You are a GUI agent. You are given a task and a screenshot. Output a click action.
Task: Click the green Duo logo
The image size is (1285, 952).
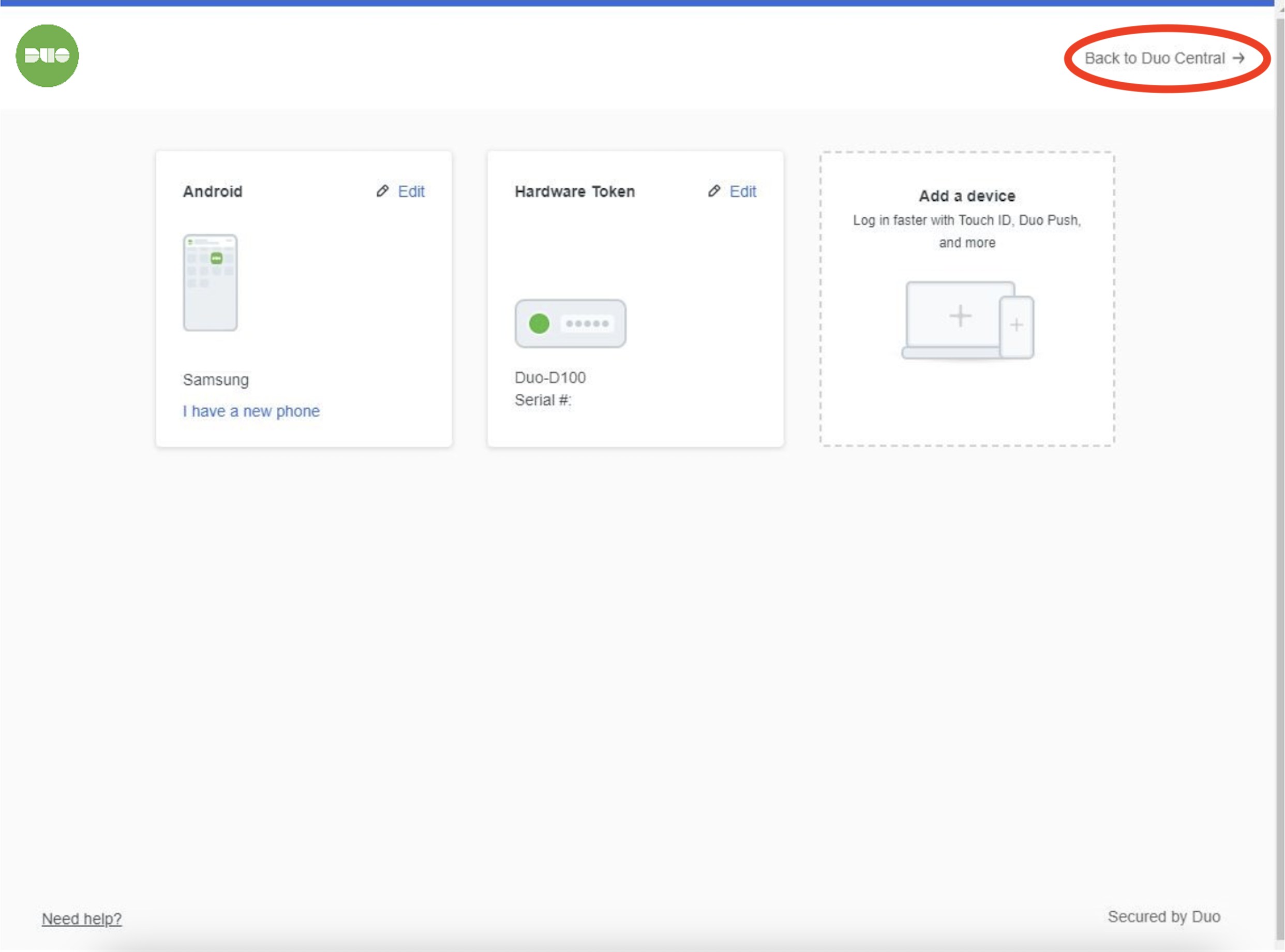click(47, 56)
